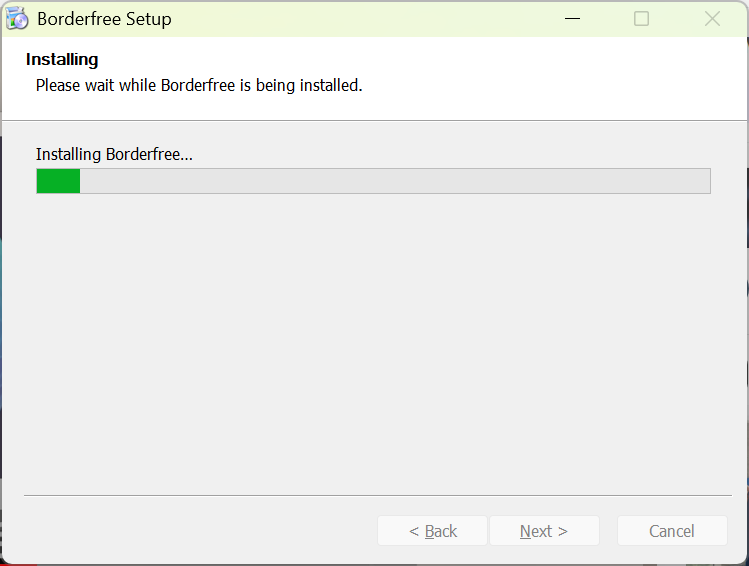Click the "Installing Borderfree..." status label
Viewport: 749px width, 566px height.
tap(114, 154)
